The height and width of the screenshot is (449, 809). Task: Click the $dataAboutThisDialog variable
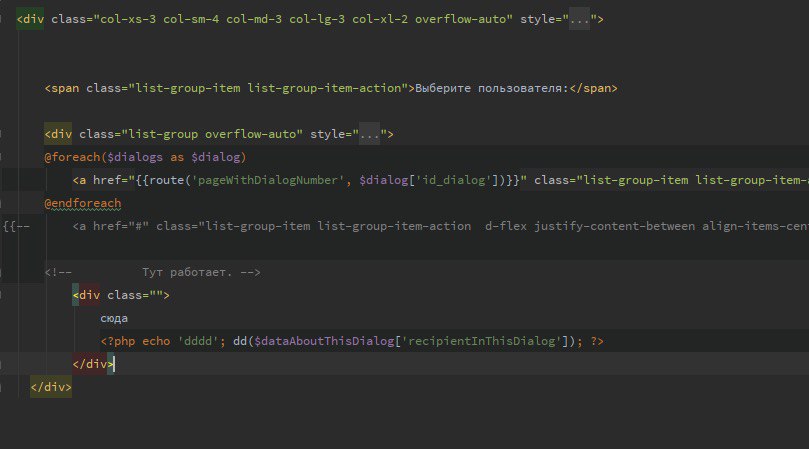tap(324, 341)
